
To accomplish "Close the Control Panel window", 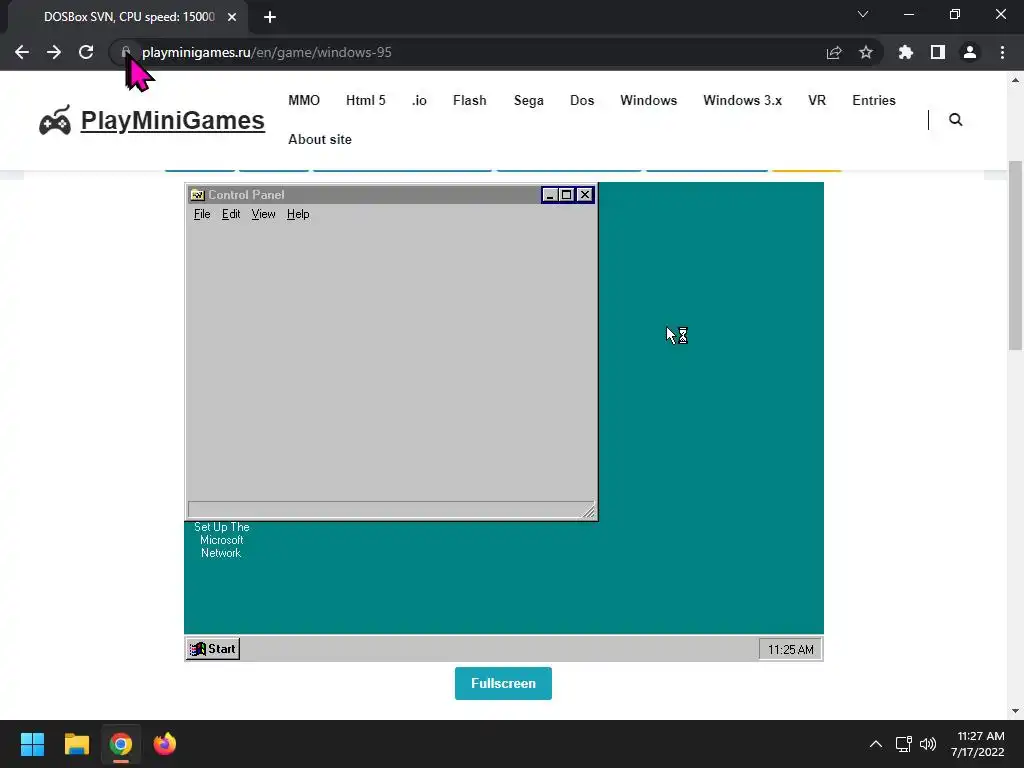I will coord(585,195).
